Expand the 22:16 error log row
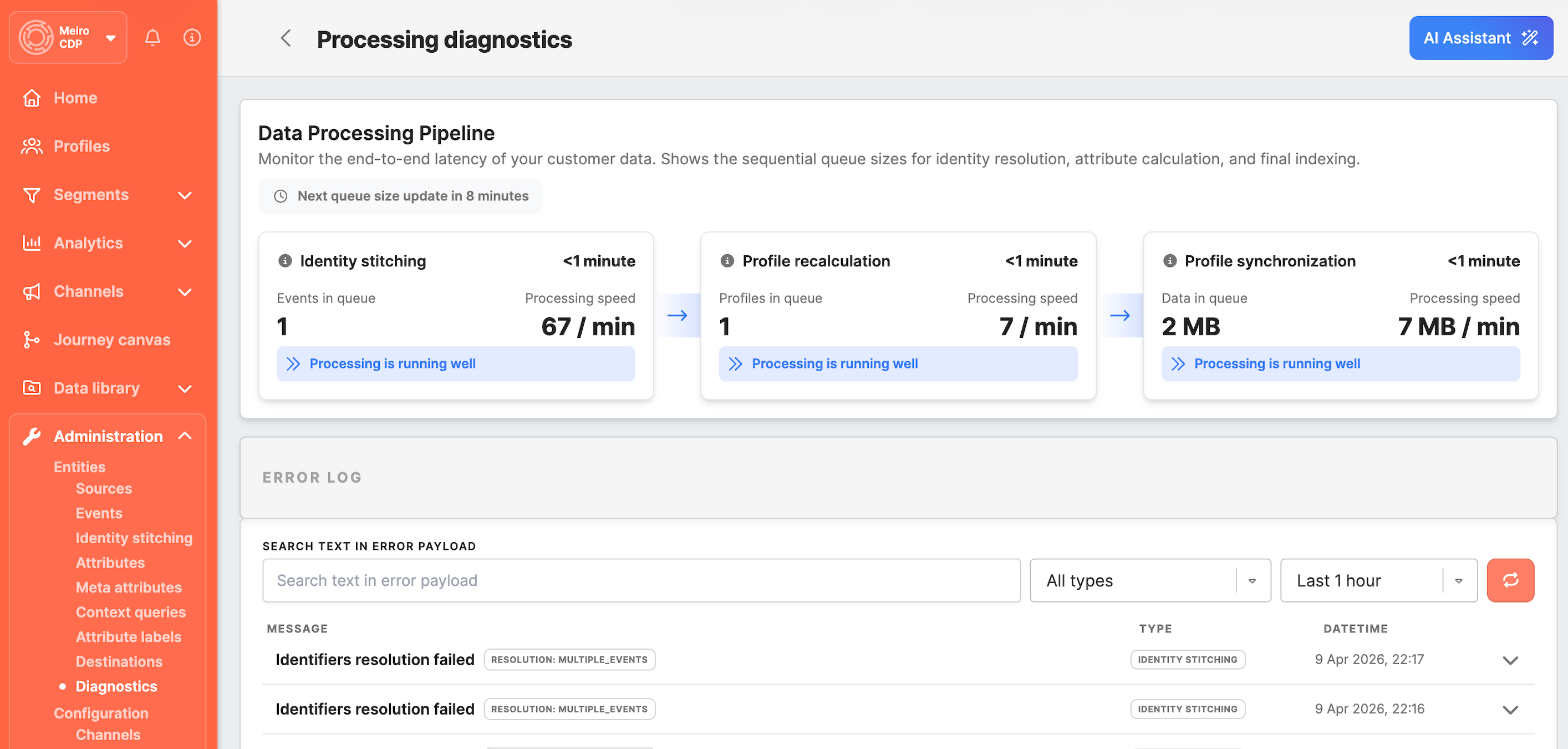The image size is (1568, 749). 1510,710
